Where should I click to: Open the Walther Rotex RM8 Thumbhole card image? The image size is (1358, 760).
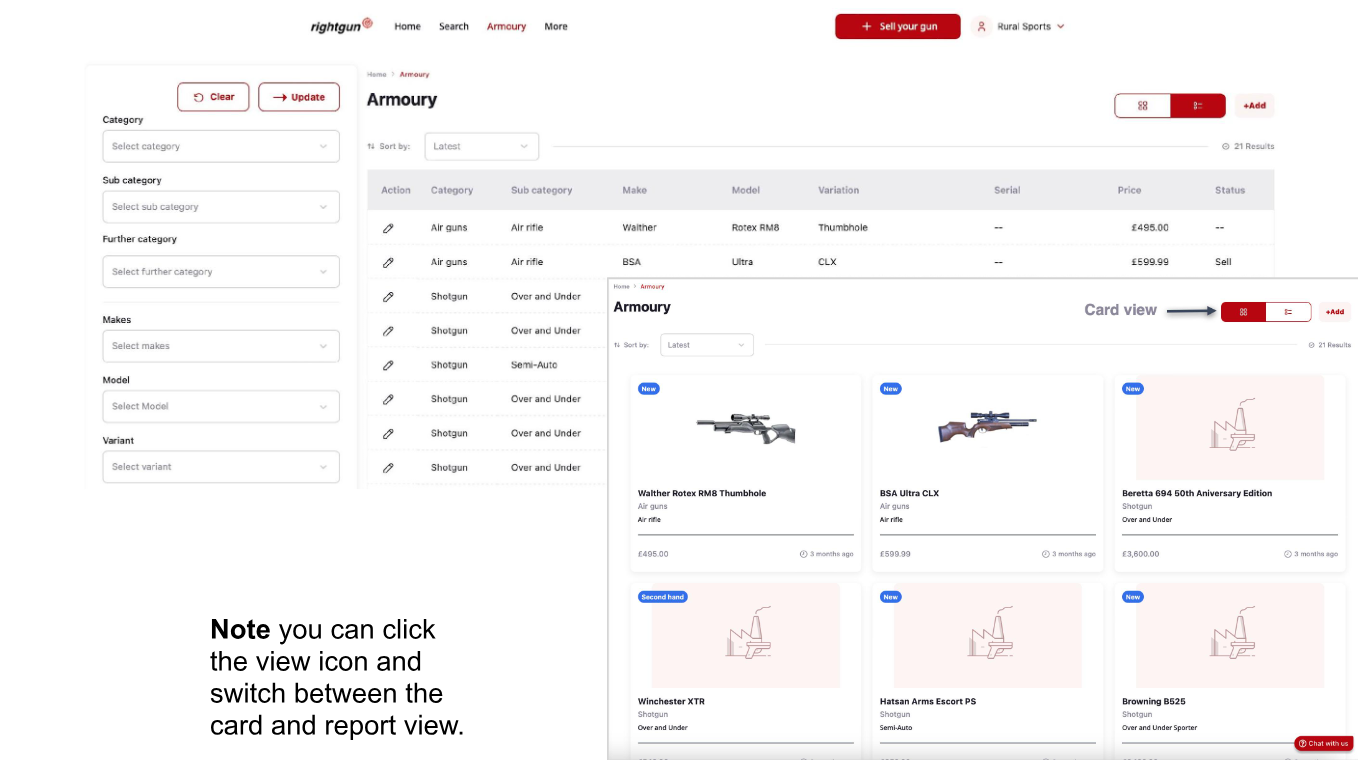746,428
